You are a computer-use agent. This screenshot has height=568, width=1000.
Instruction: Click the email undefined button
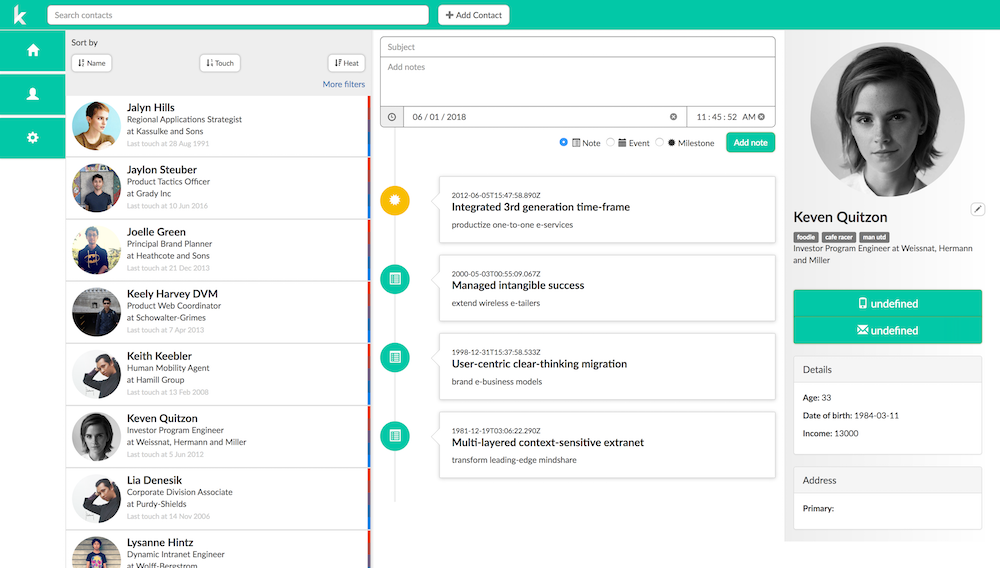pos(888,330)
